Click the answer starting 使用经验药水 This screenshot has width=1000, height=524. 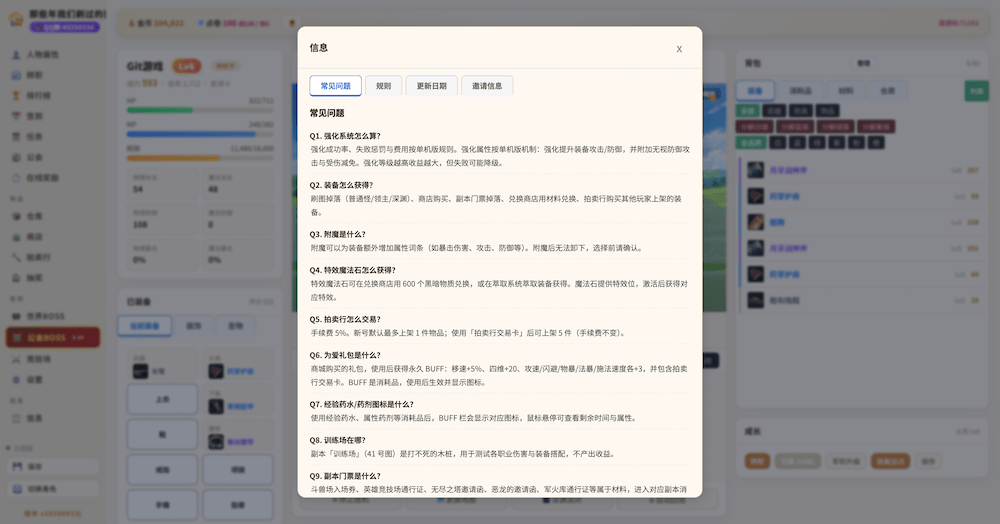pos(473,418)
